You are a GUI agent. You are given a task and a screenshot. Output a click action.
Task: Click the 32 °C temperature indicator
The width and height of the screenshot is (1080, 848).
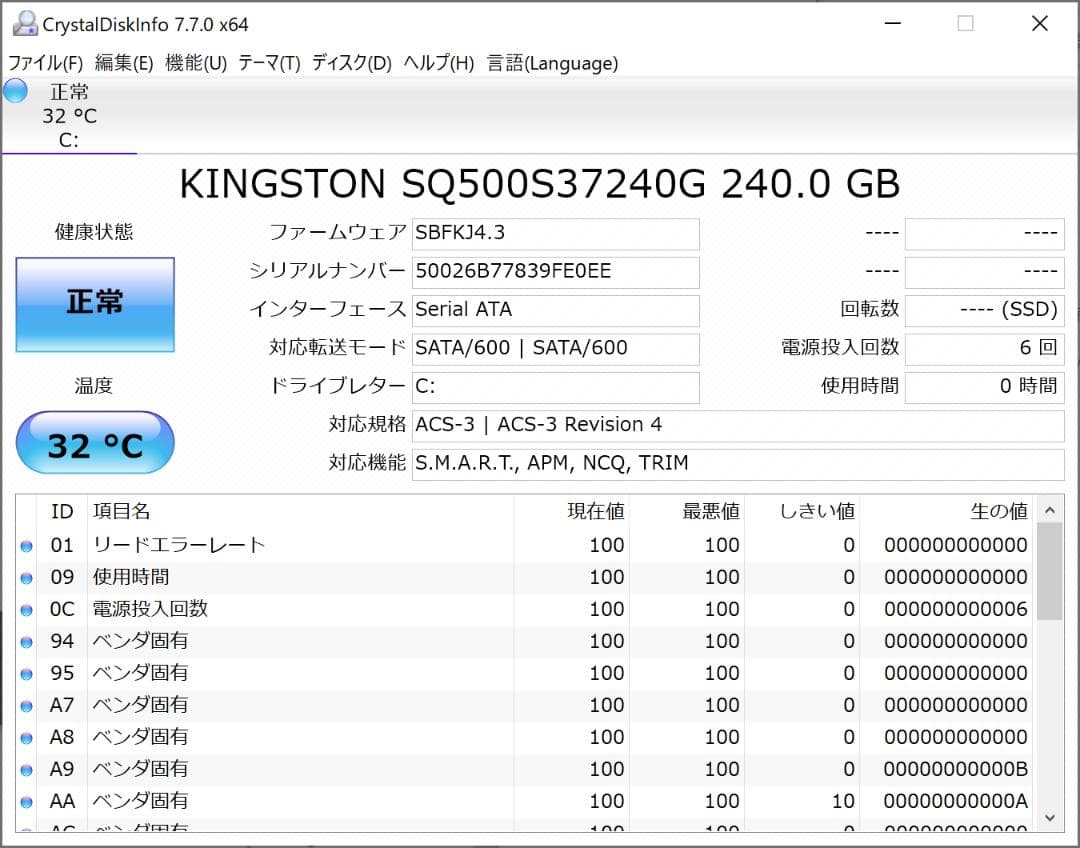pyautogui.click(x=95, y=442)
